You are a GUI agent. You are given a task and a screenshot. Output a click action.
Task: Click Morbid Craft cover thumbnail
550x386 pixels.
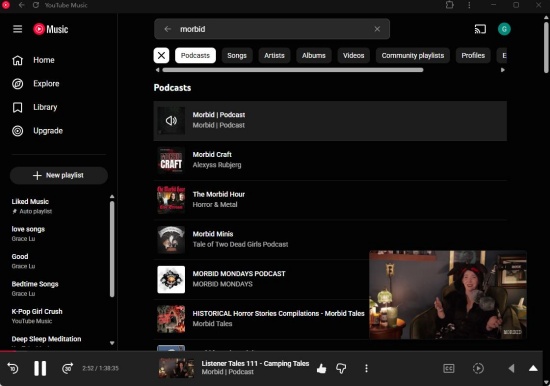click(x=171, y=160)
